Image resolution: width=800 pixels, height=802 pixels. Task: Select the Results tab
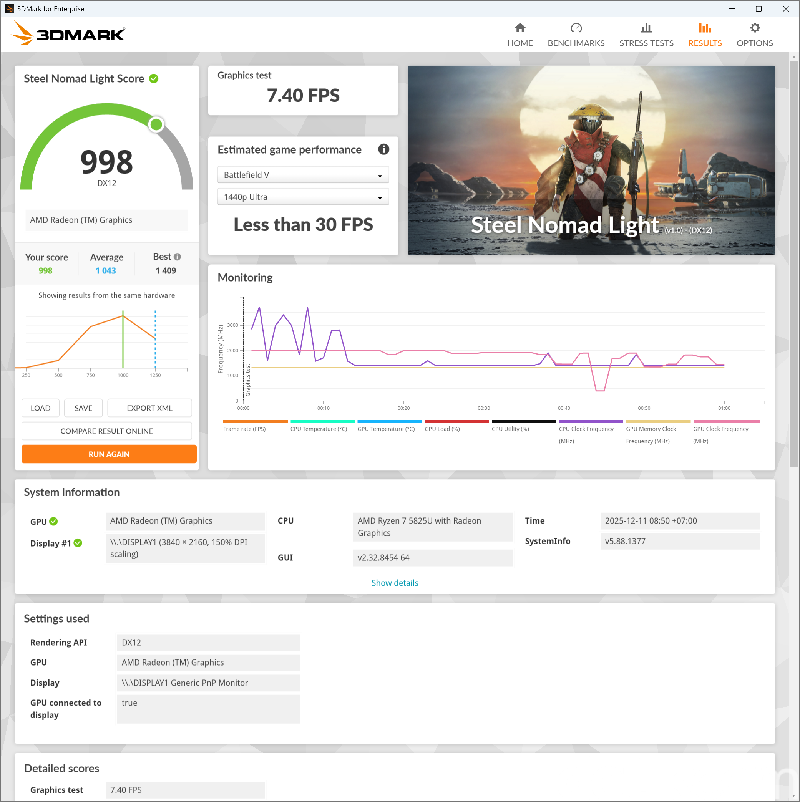point(705,32)
